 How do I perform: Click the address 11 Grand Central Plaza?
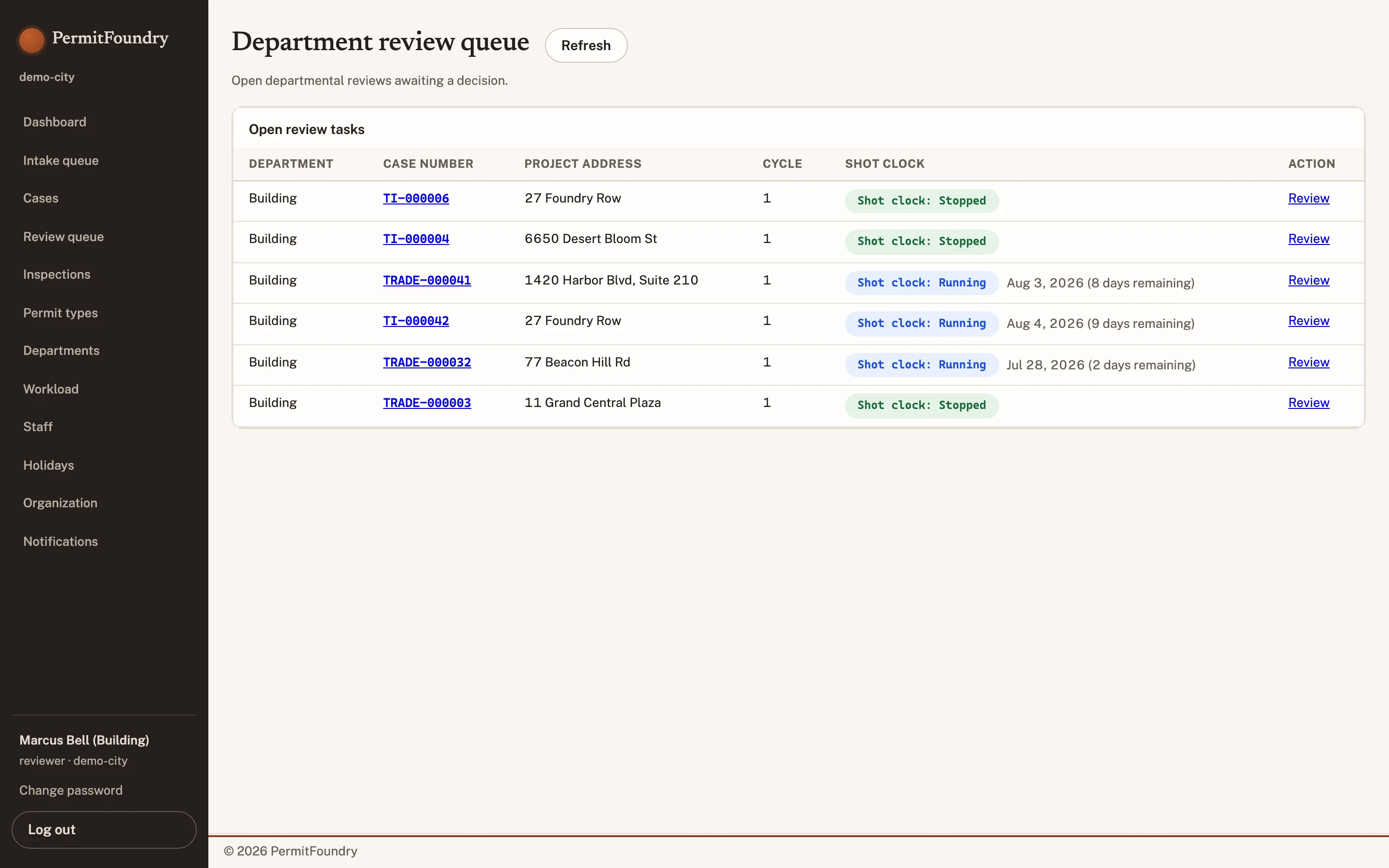pyautogui.click(x=592, y=403)
